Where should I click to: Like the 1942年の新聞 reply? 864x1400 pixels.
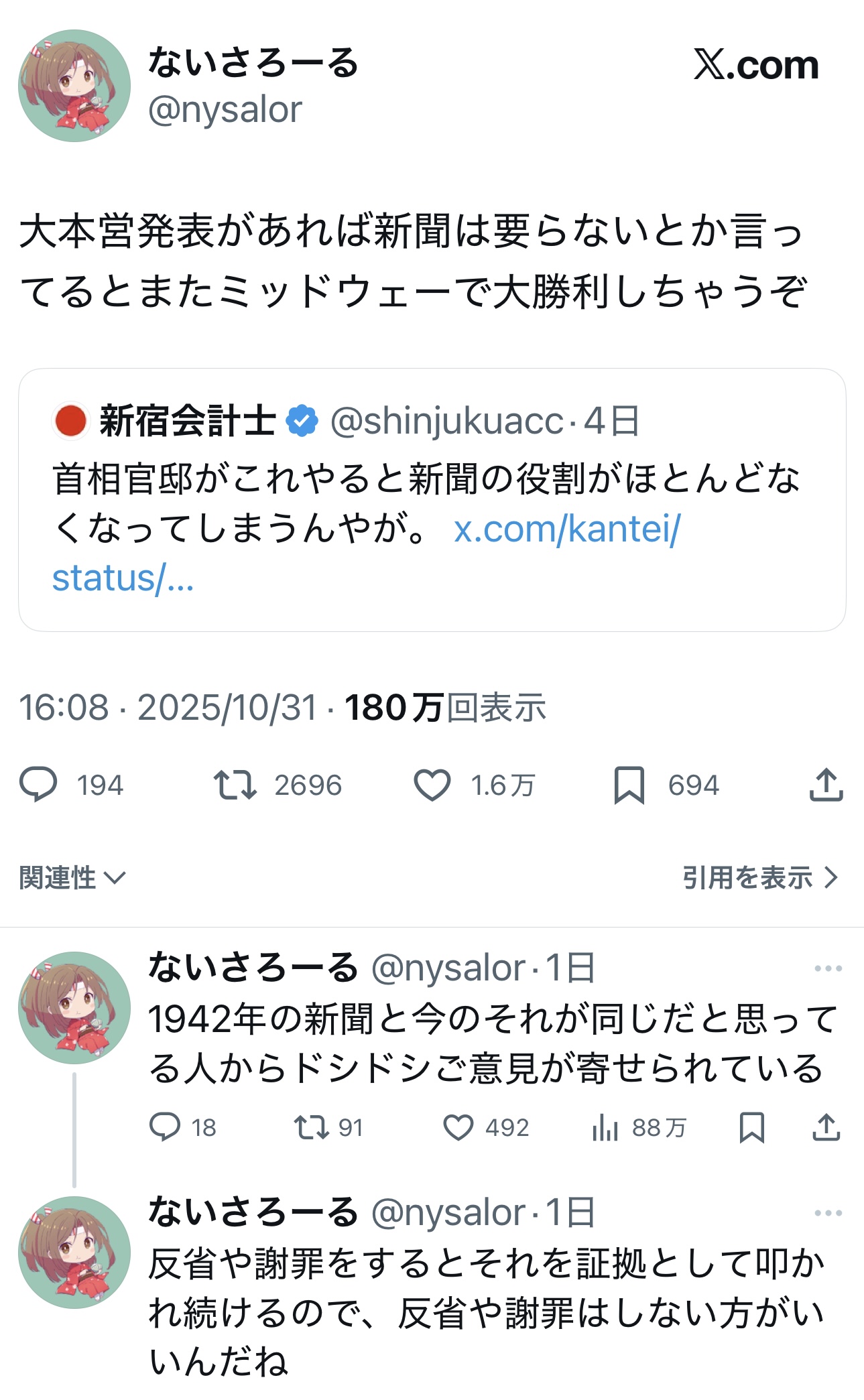tap(458, 1127)
